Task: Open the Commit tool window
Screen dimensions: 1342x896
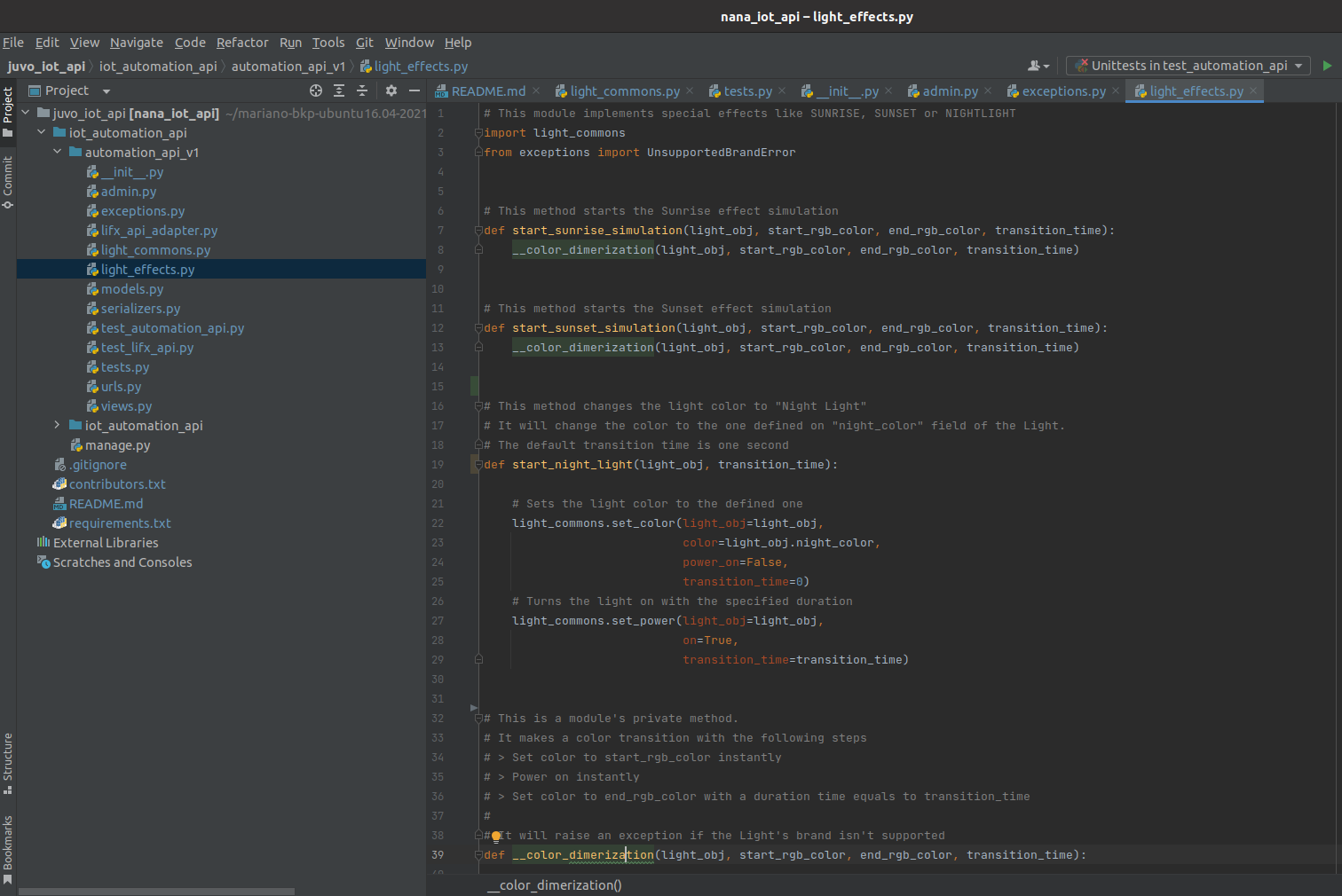Action: coord(8,182)
